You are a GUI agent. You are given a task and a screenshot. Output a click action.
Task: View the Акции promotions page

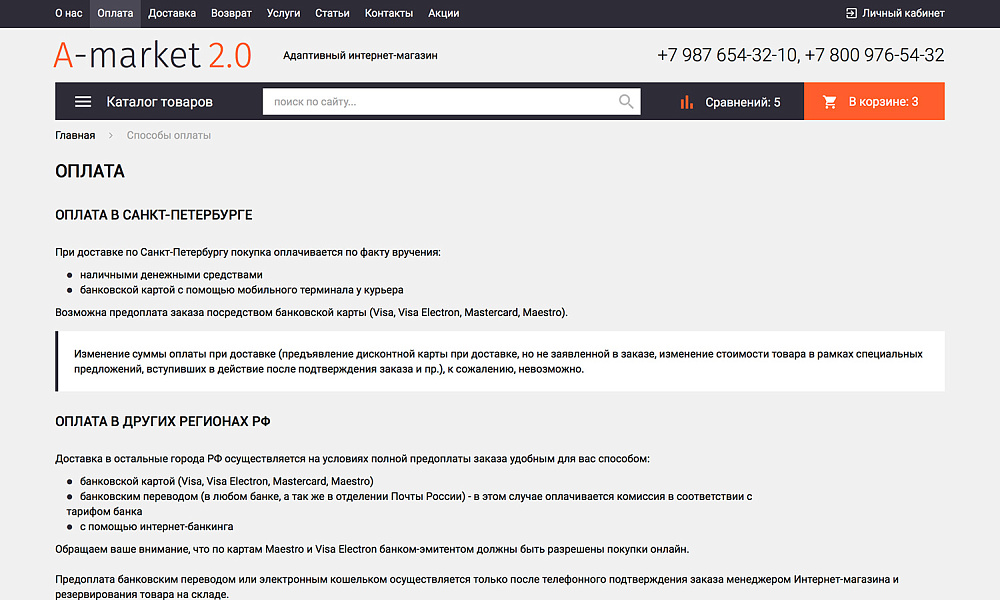coord(442,13)
